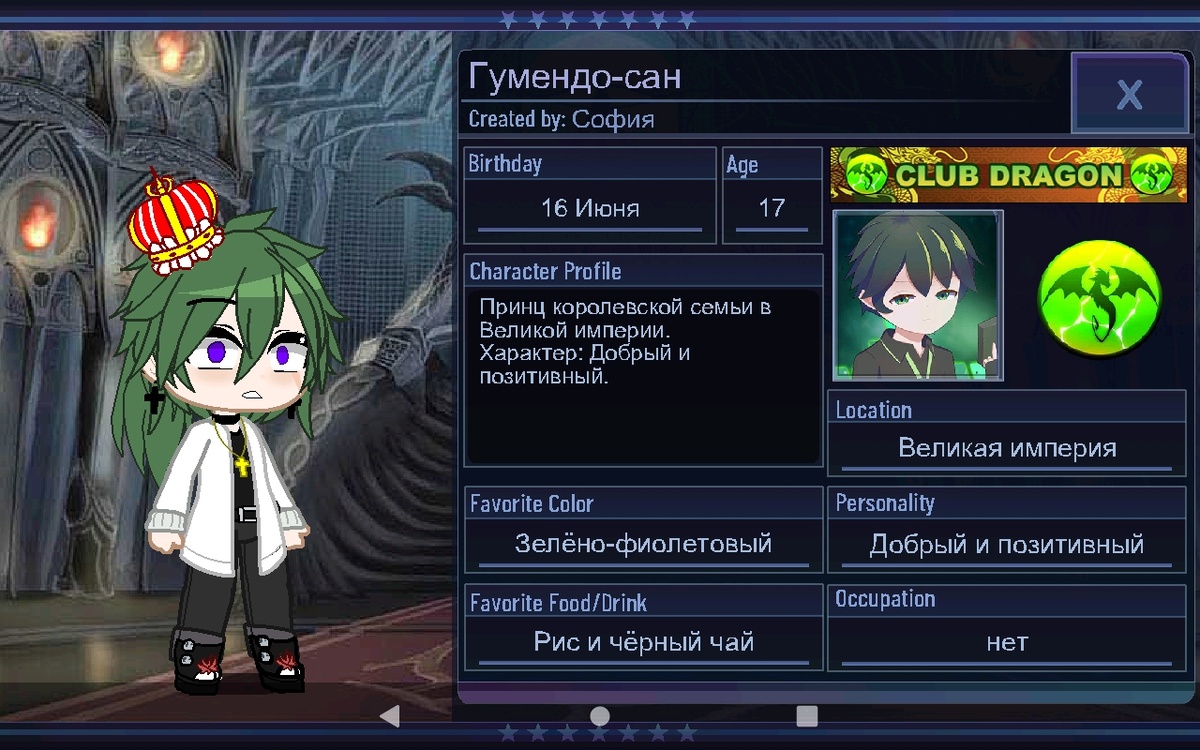Viewport: 1200px width, 750px height.
Task: Tap the Android back triangle icon
Action: click(x=390, y=716)
